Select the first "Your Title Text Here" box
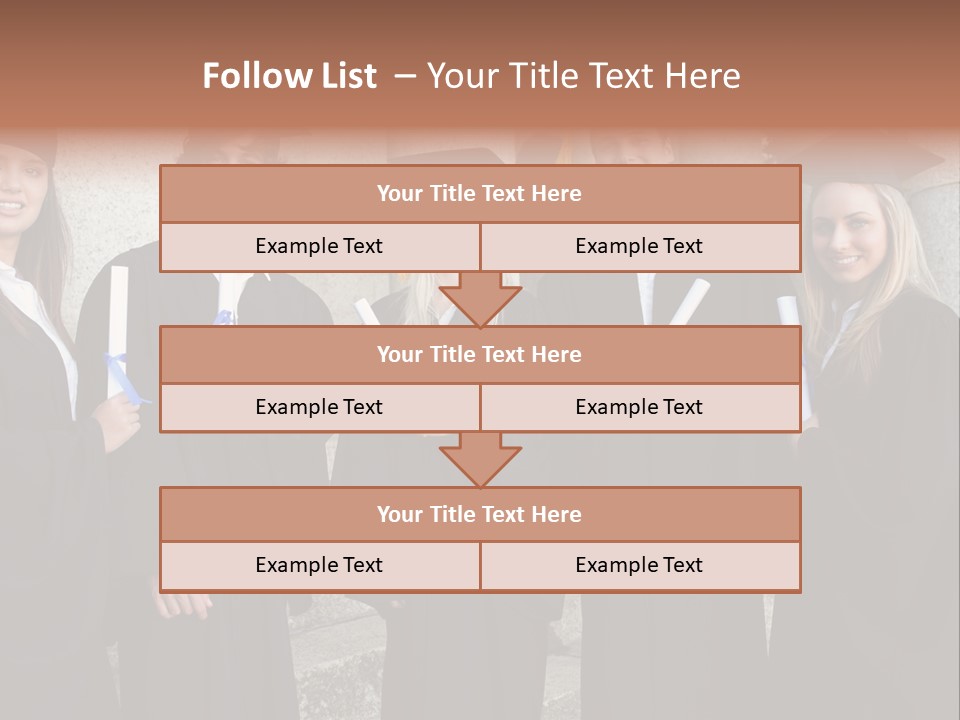960x720 pixels. tap(480, 193)
